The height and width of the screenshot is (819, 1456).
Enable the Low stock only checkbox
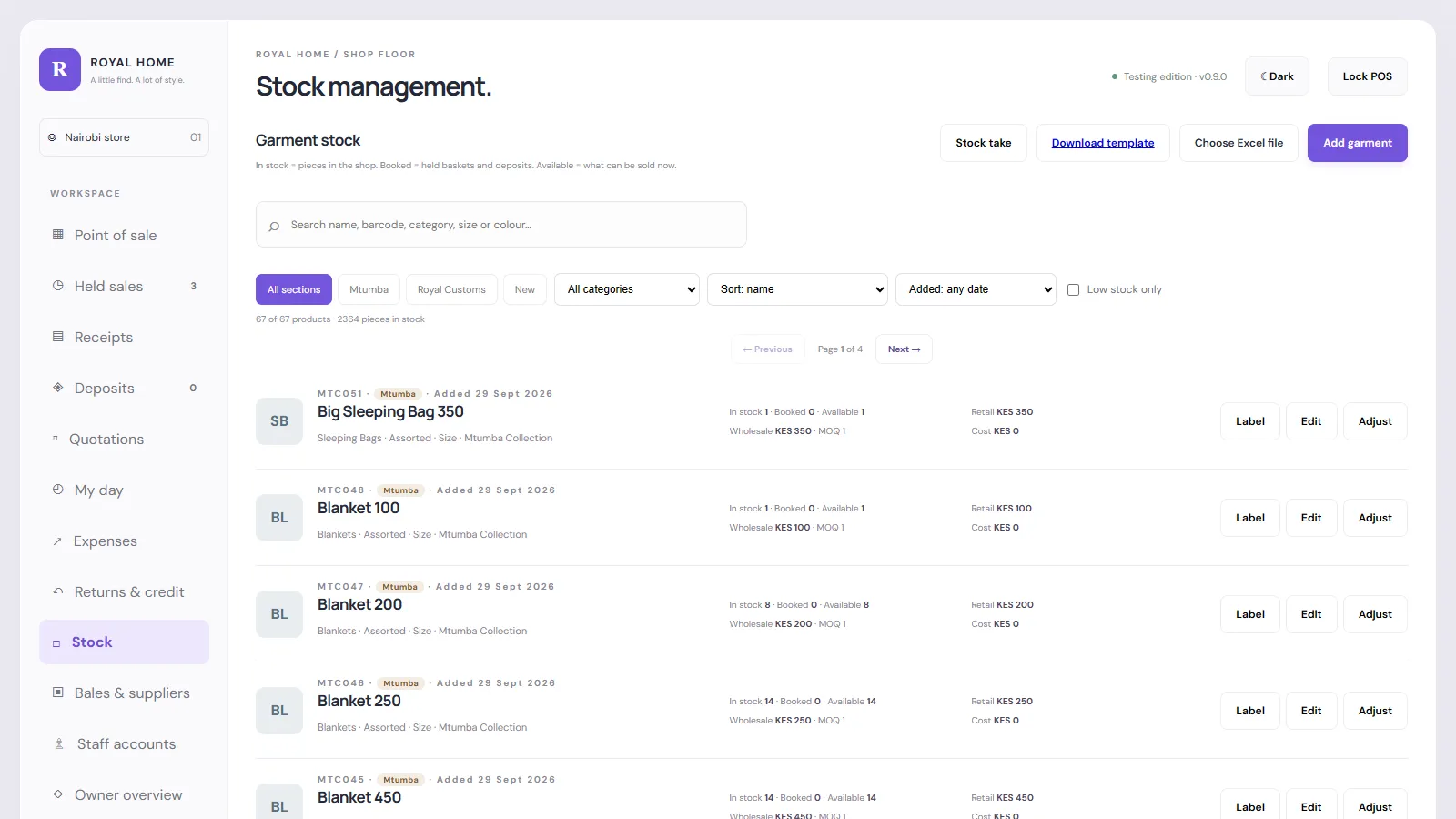point(1073,289)
